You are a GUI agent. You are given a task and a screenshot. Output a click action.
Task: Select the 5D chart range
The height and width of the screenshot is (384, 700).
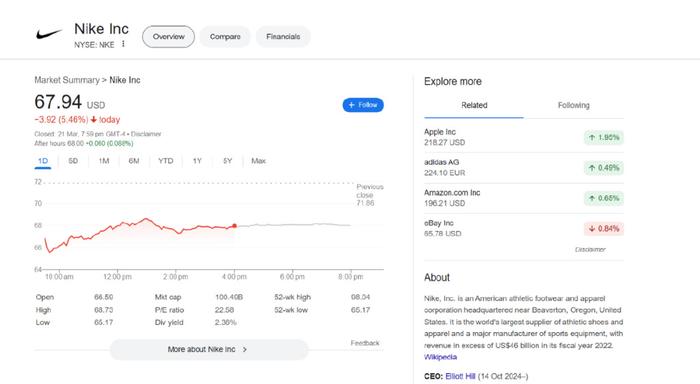click(73, 161)
